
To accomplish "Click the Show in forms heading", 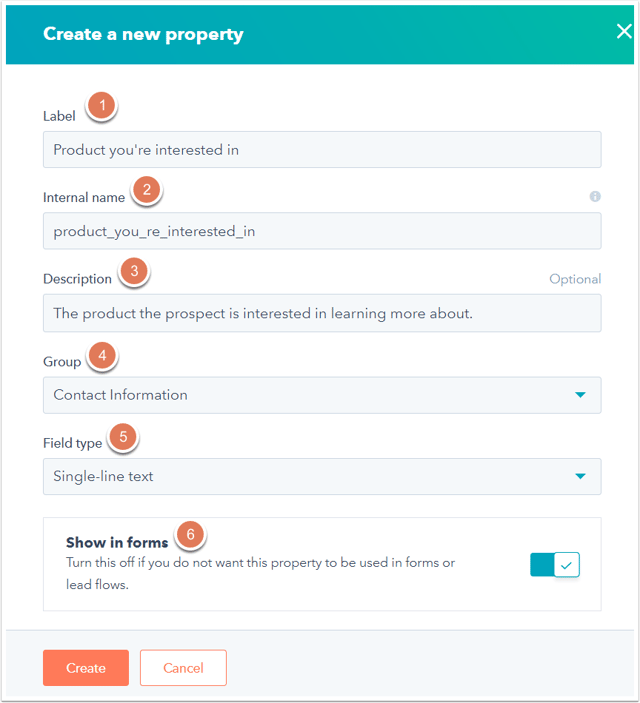I will tap(117, 542).
